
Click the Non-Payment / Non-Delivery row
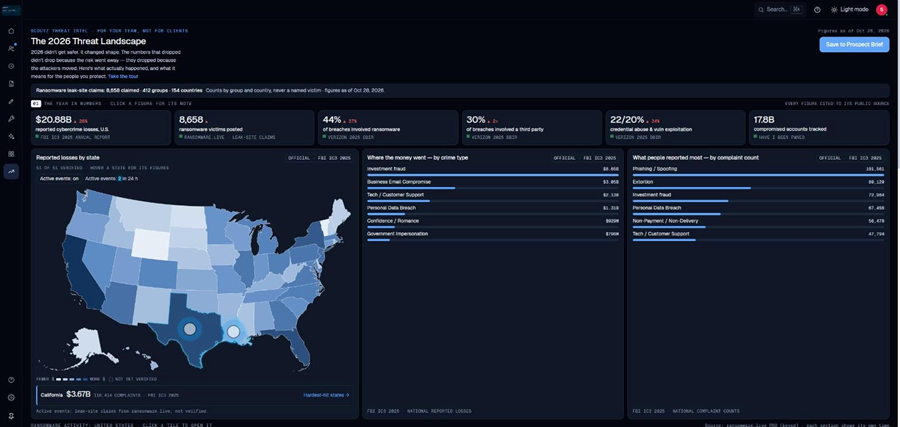758,223
